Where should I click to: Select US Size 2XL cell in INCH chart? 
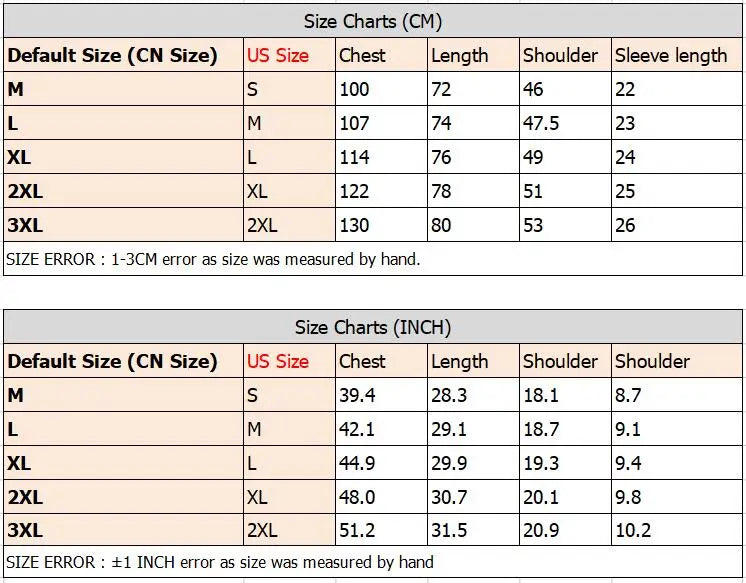pos(262,530)
